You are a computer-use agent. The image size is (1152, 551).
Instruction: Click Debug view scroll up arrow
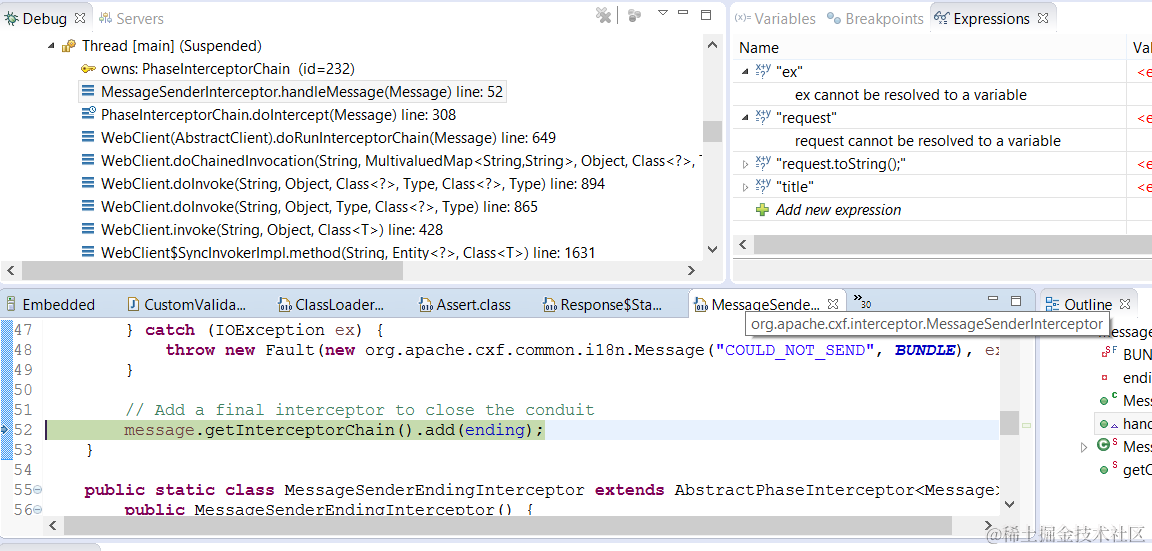712,46
